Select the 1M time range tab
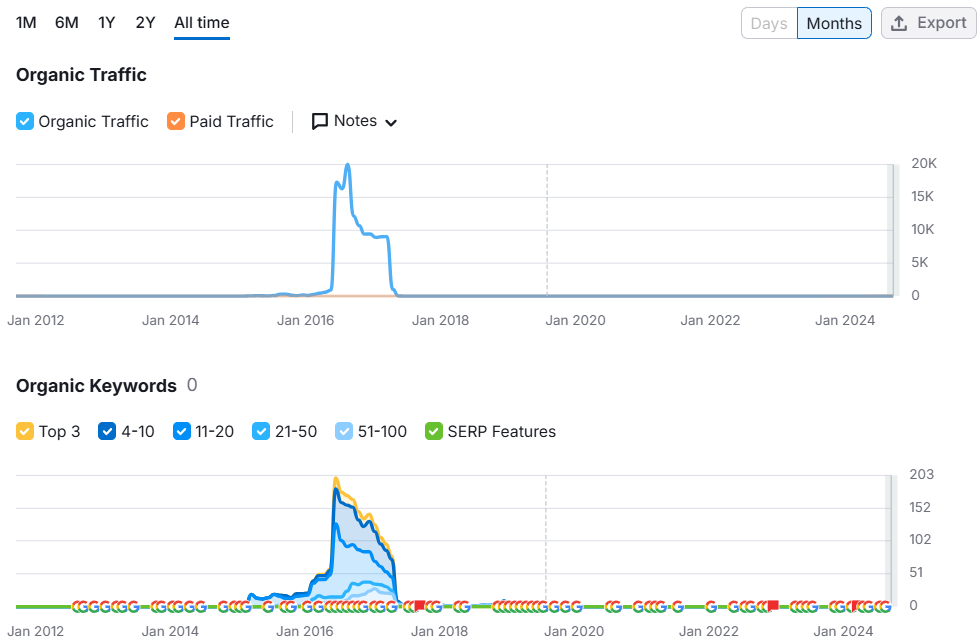This screenshot has width=980, height=643. pyautogui.click(x=26, y=23)
